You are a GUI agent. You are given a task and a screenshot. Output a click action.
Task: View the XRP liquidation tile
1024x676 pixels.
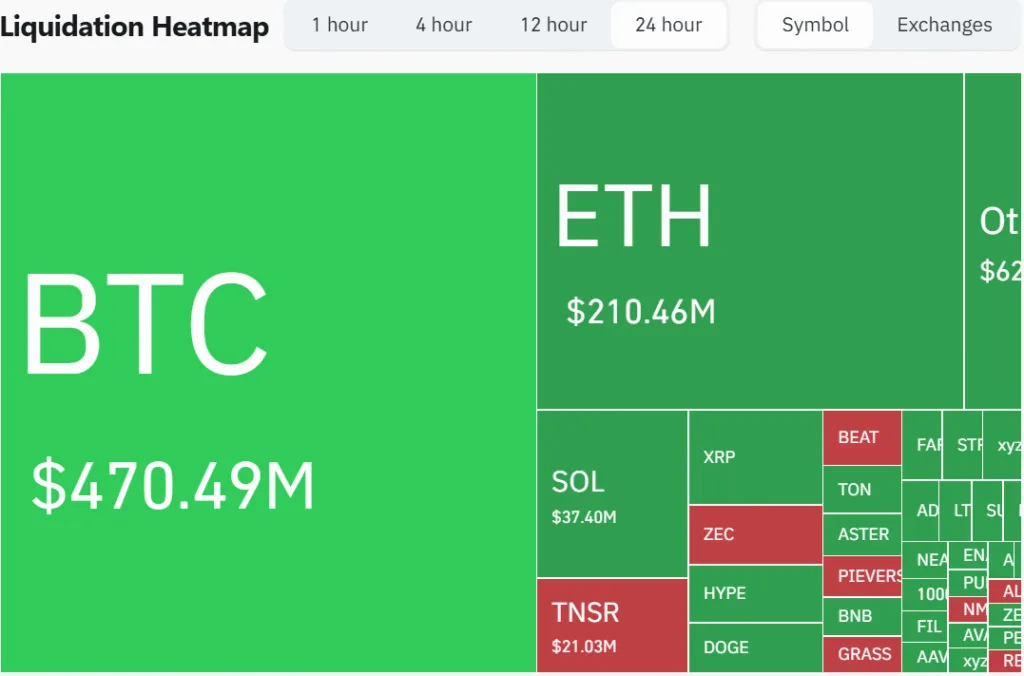click(755, 455)
